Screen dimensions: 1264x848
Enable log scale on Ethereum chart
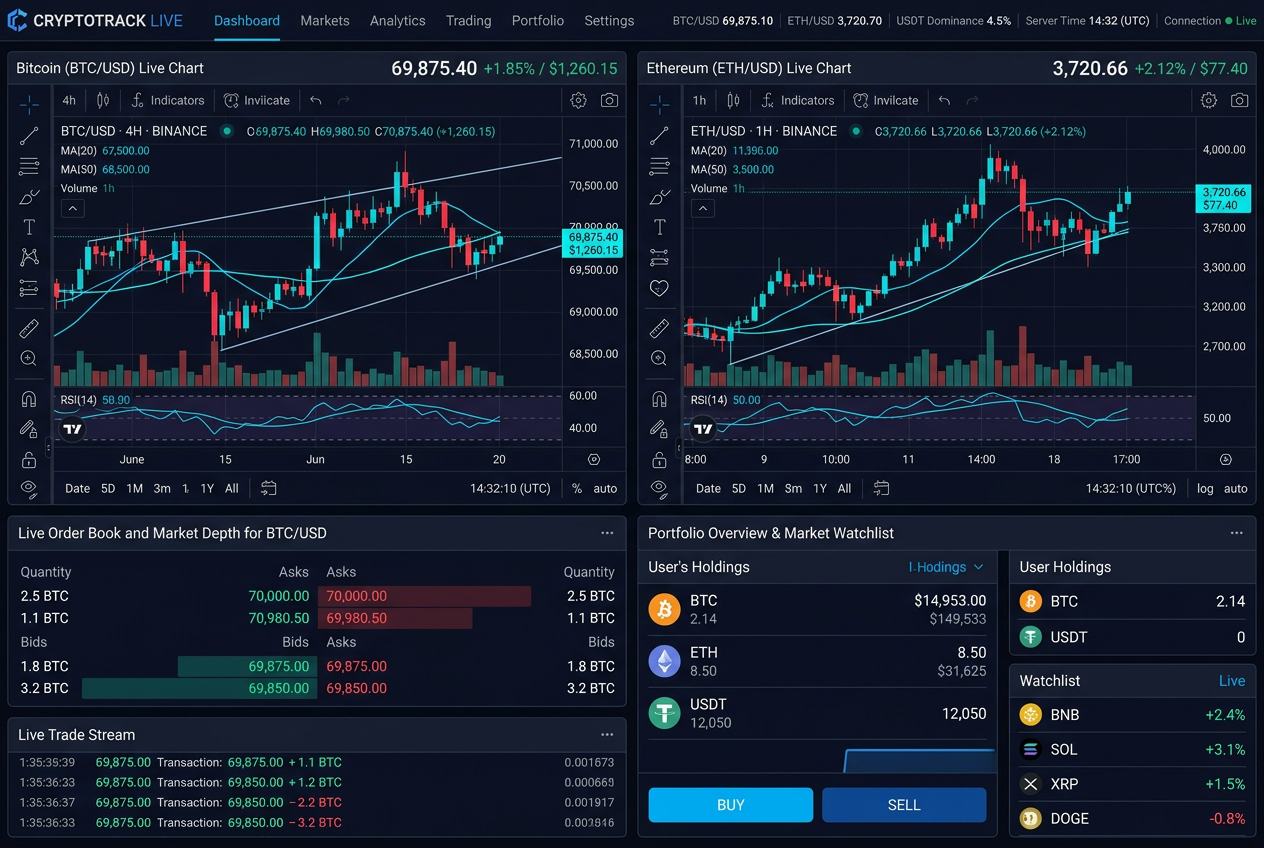[x=1204, y=489]
